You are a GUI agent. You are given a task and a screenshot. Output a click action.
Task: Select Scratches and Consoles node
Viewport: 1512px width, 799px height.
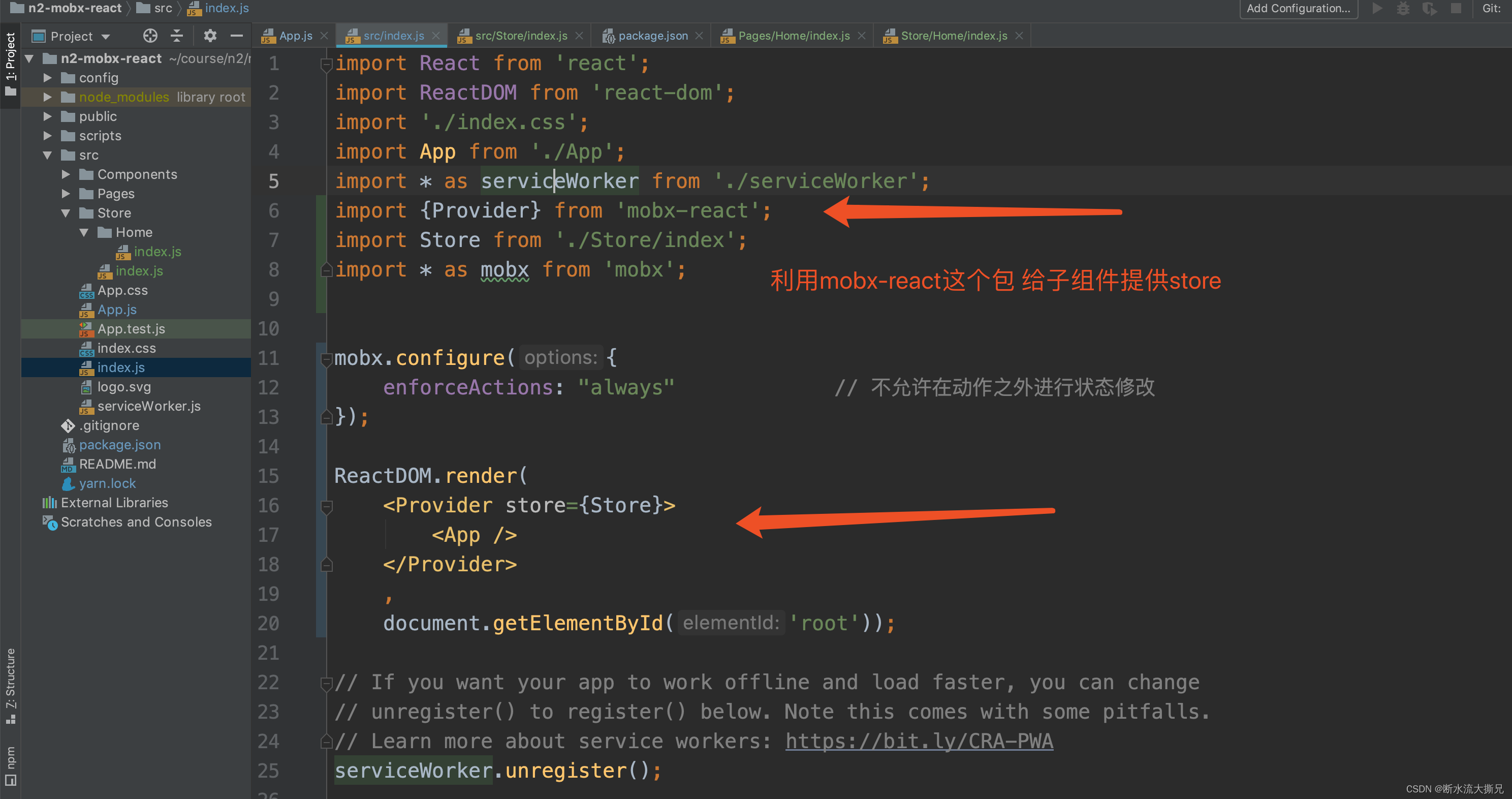136,523
